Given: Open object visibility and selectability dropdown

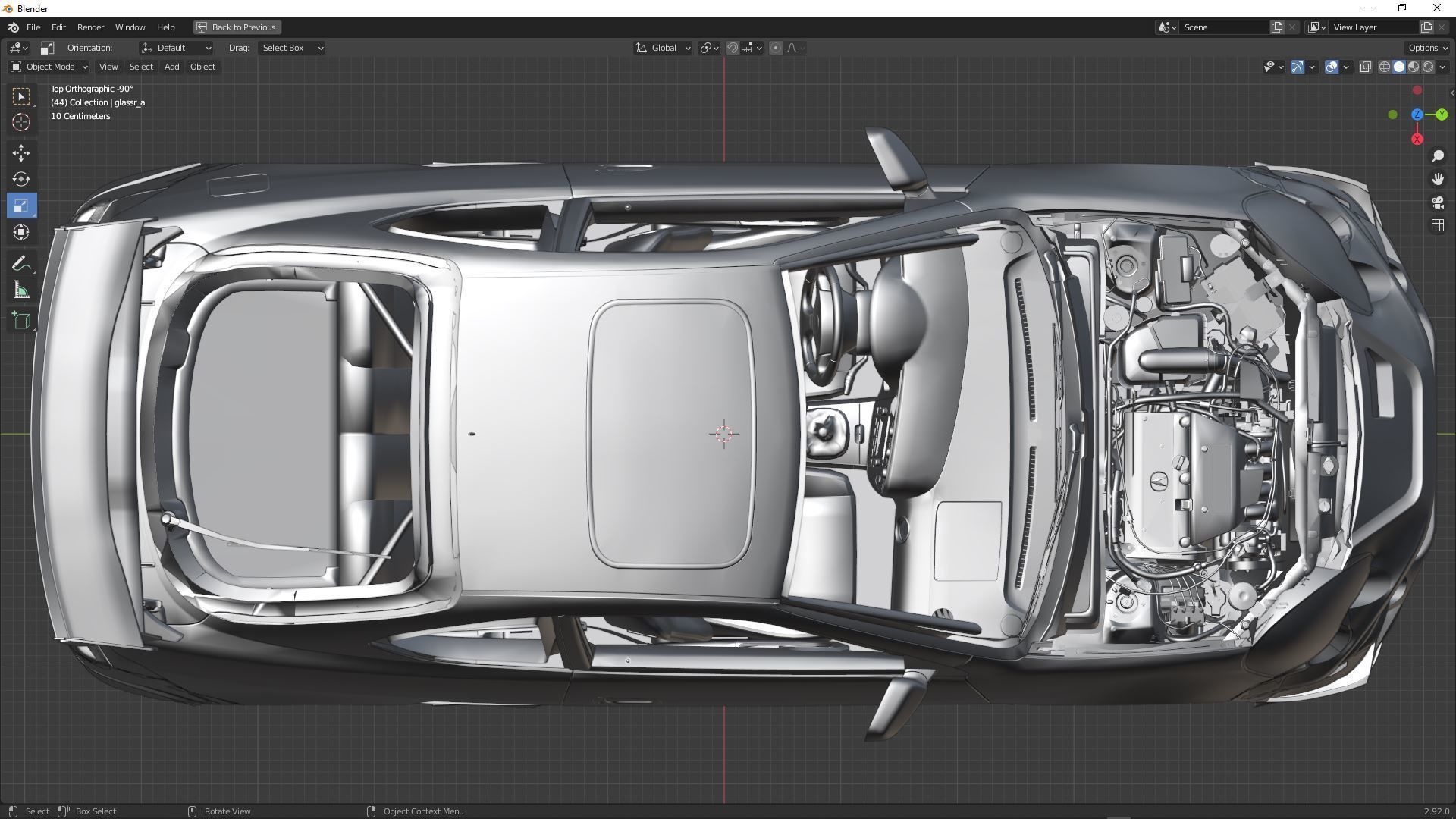Looking at the screenshot, I should 1273,67.
